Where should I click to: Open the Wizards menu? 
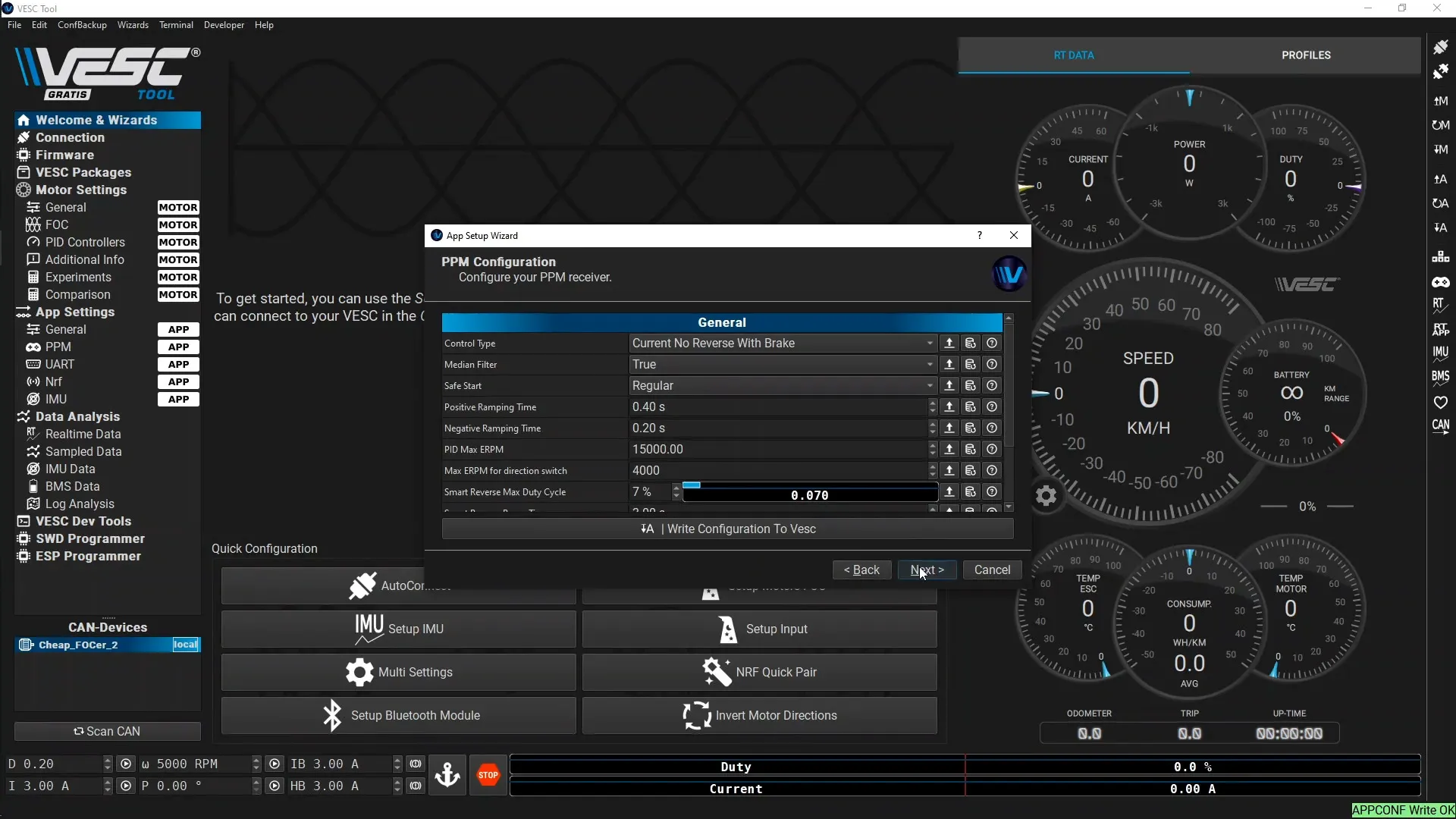133,25
